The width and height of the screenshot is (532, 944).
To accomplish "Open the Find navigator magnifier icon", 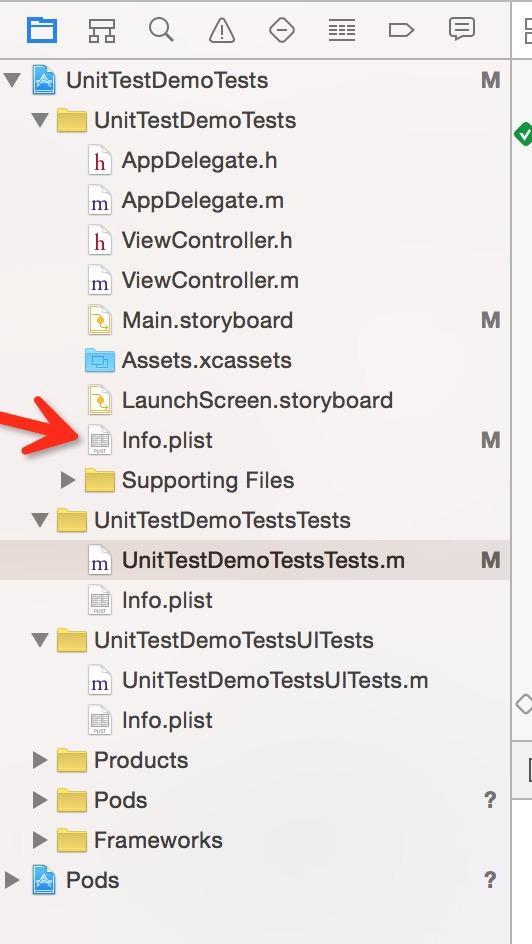I will point(161,30).
